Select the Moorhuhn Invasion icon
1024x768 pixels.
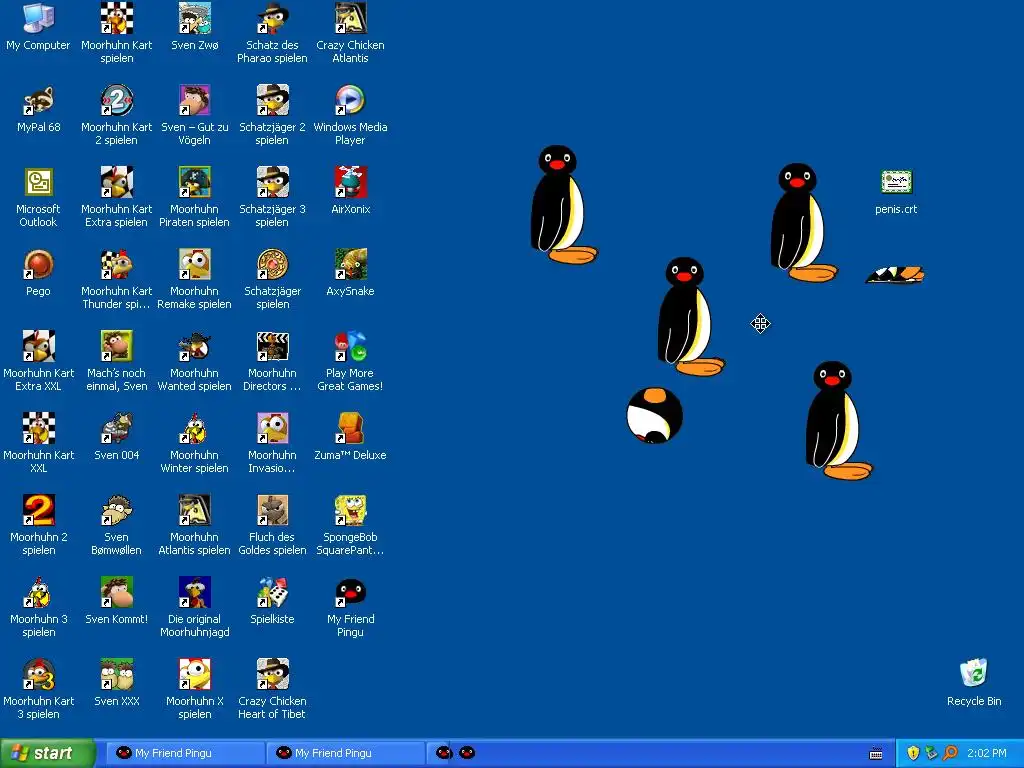(272, 428)
